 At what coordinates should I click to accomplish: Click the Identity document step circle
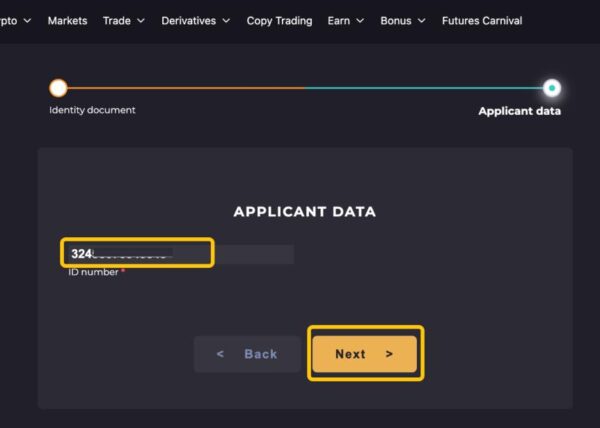(x=58, y=88)
